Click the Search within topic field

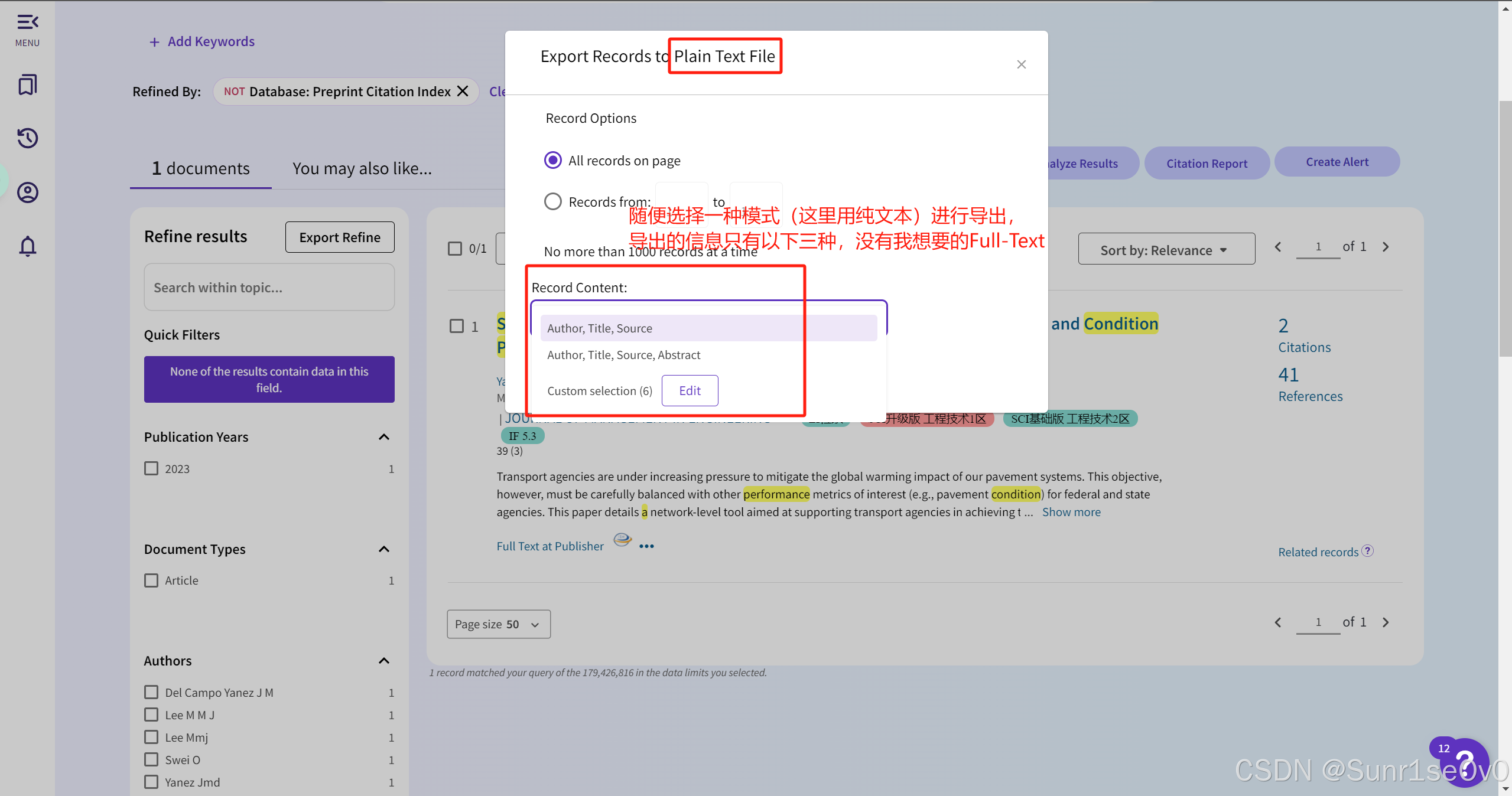[269, 288]
